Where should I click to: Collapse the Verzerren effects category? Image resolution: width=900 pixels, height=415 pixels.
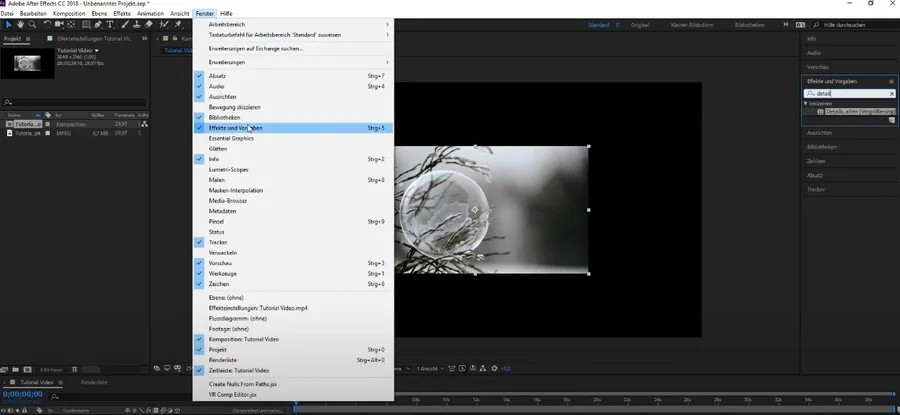[x=806, y=104]
